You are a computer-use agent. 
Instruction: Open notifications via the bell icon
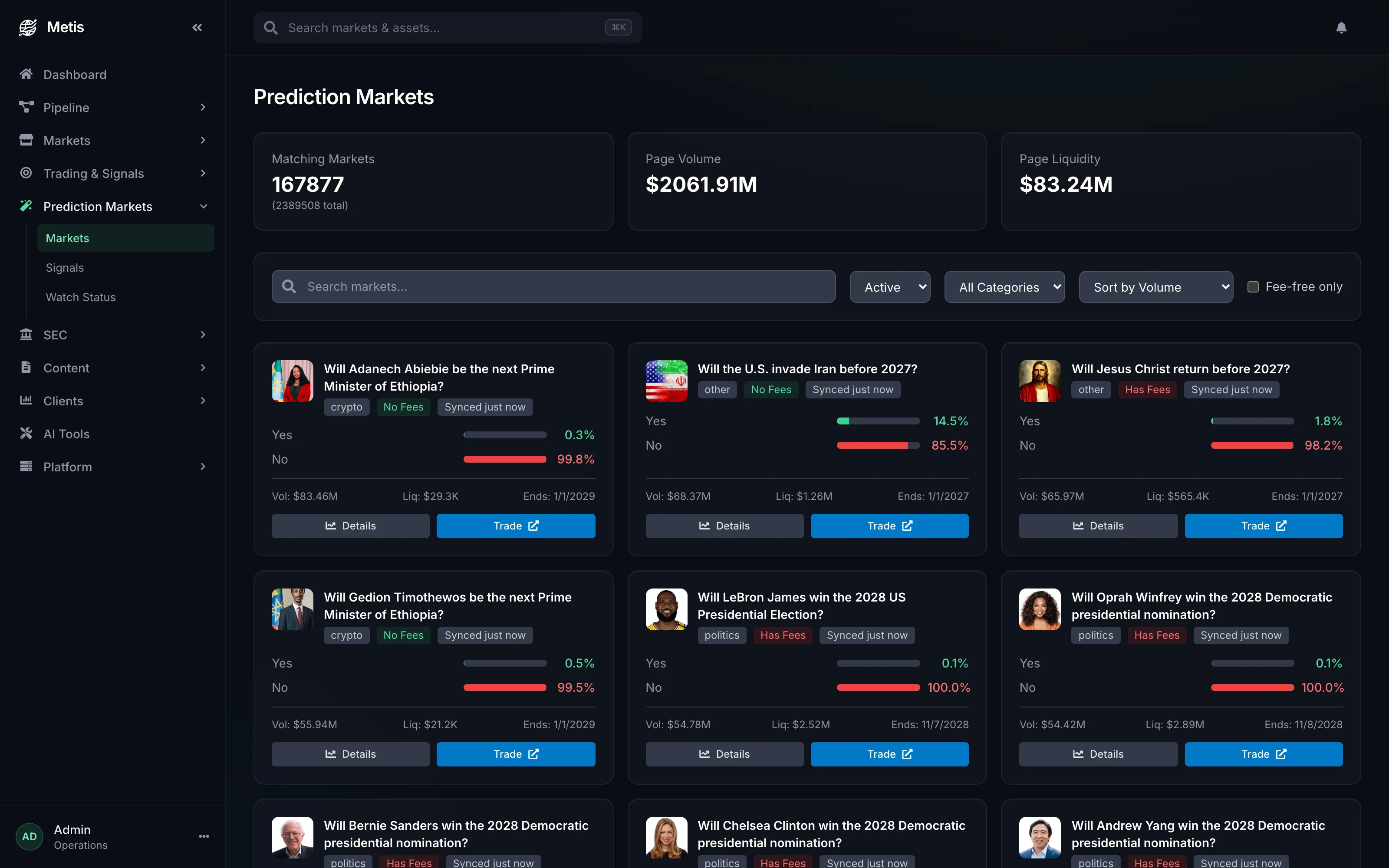point(1341,27)
